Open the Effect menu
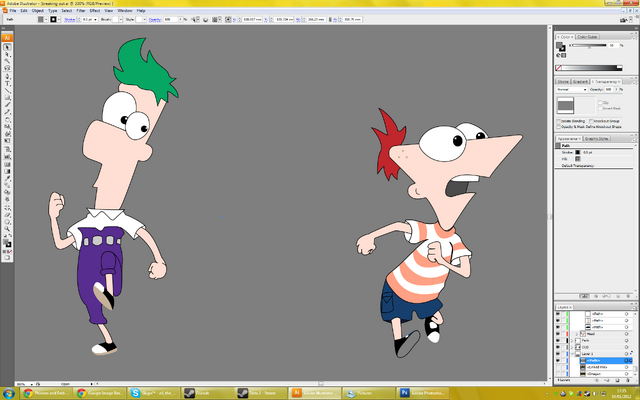The width and height of the screenshot is (640, 400). [95, 11]
